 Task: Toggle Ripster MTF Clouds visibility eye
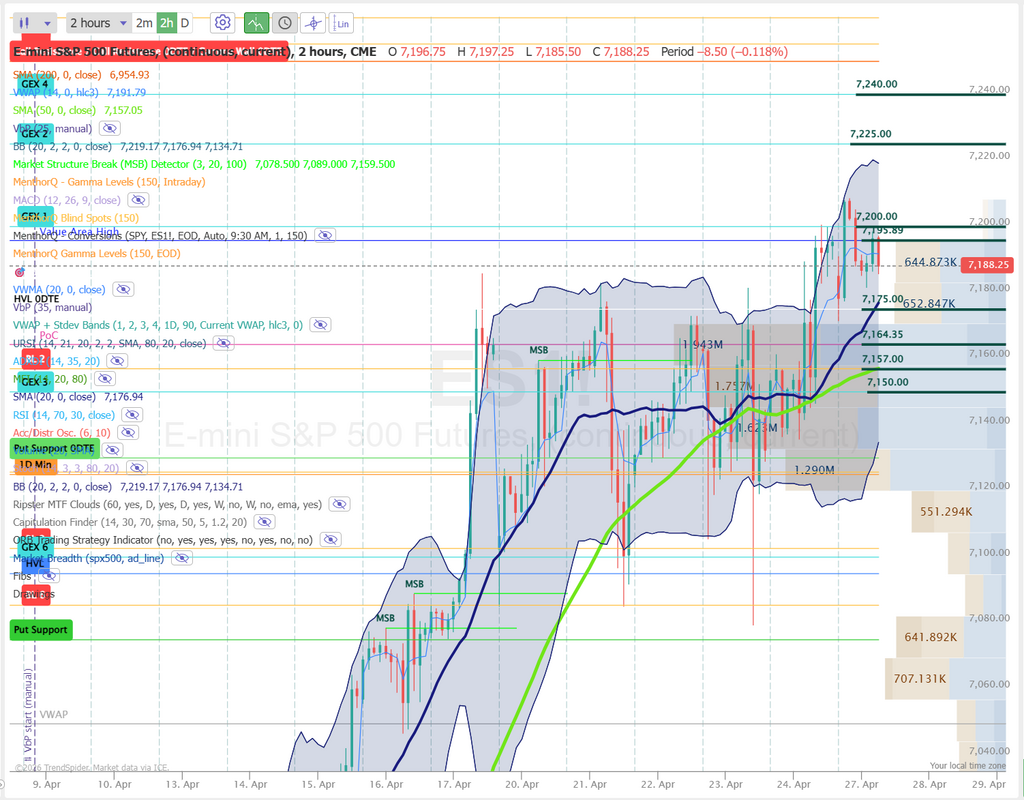tap(338, 505)
